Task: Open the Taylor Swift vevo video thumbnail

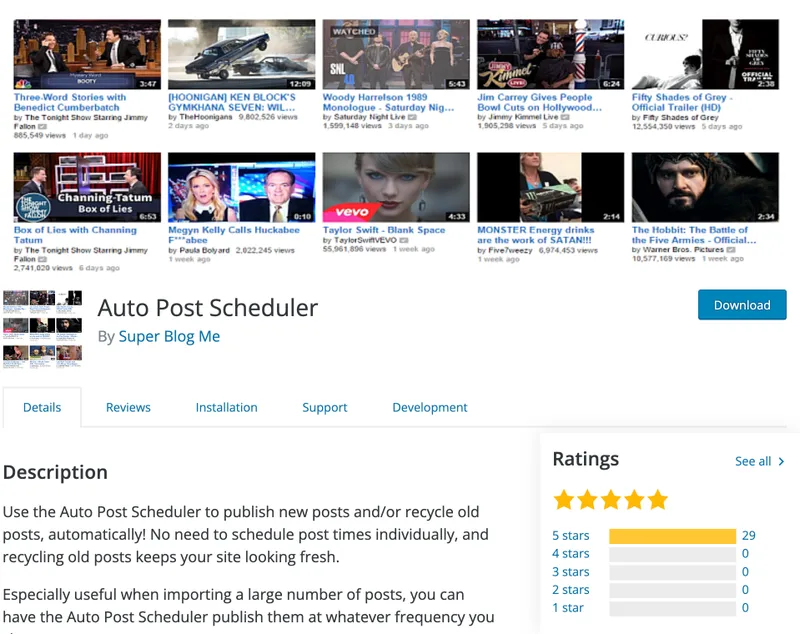Action: point(396,187)
